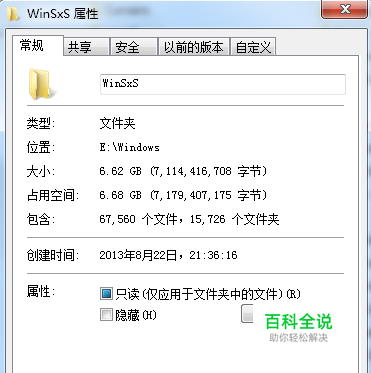Toggle the 只读 read-only checkbox
The height and width of the screenshot is (373, 371).
point(106,294)
